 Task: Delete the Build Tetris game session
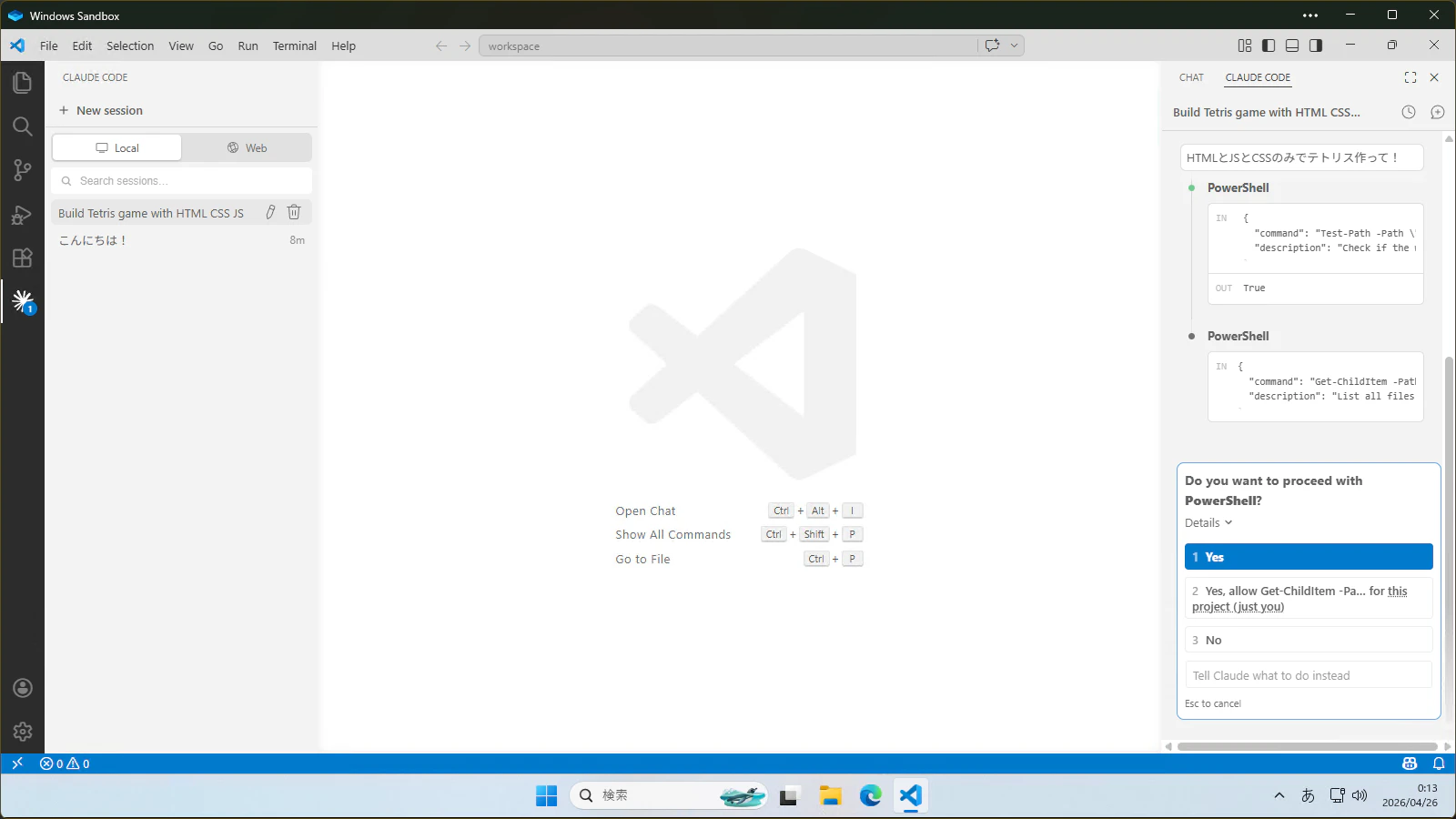coord(294,212)
